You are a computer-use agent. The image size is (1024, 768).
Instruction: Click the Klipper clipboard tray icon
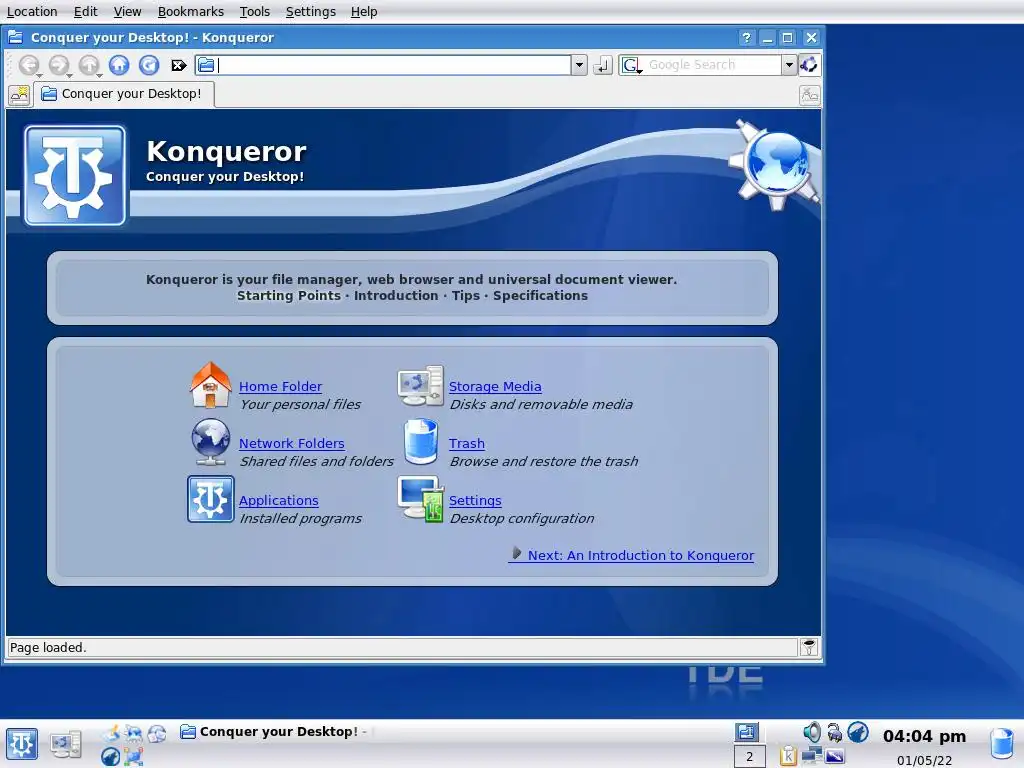788,756
